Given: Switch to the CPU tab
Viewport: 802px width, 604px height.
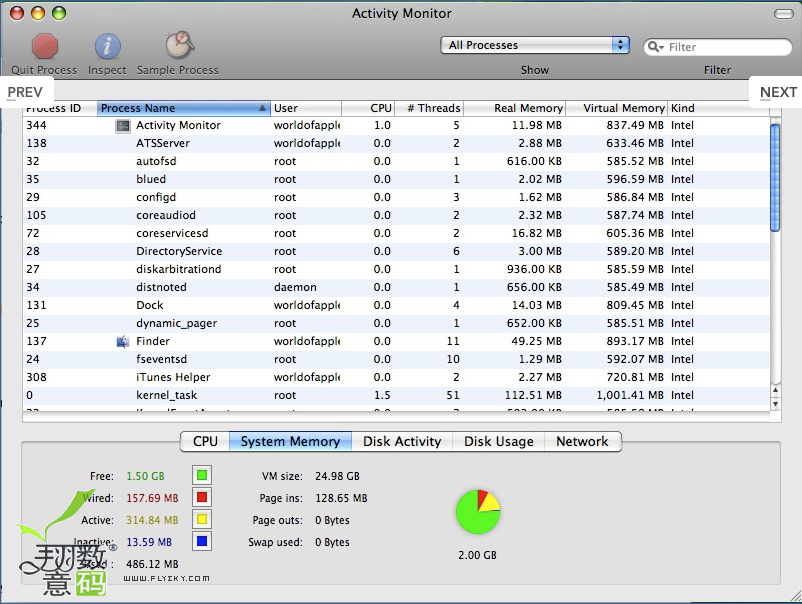Looking at the screenshot, I should [205, 441].
